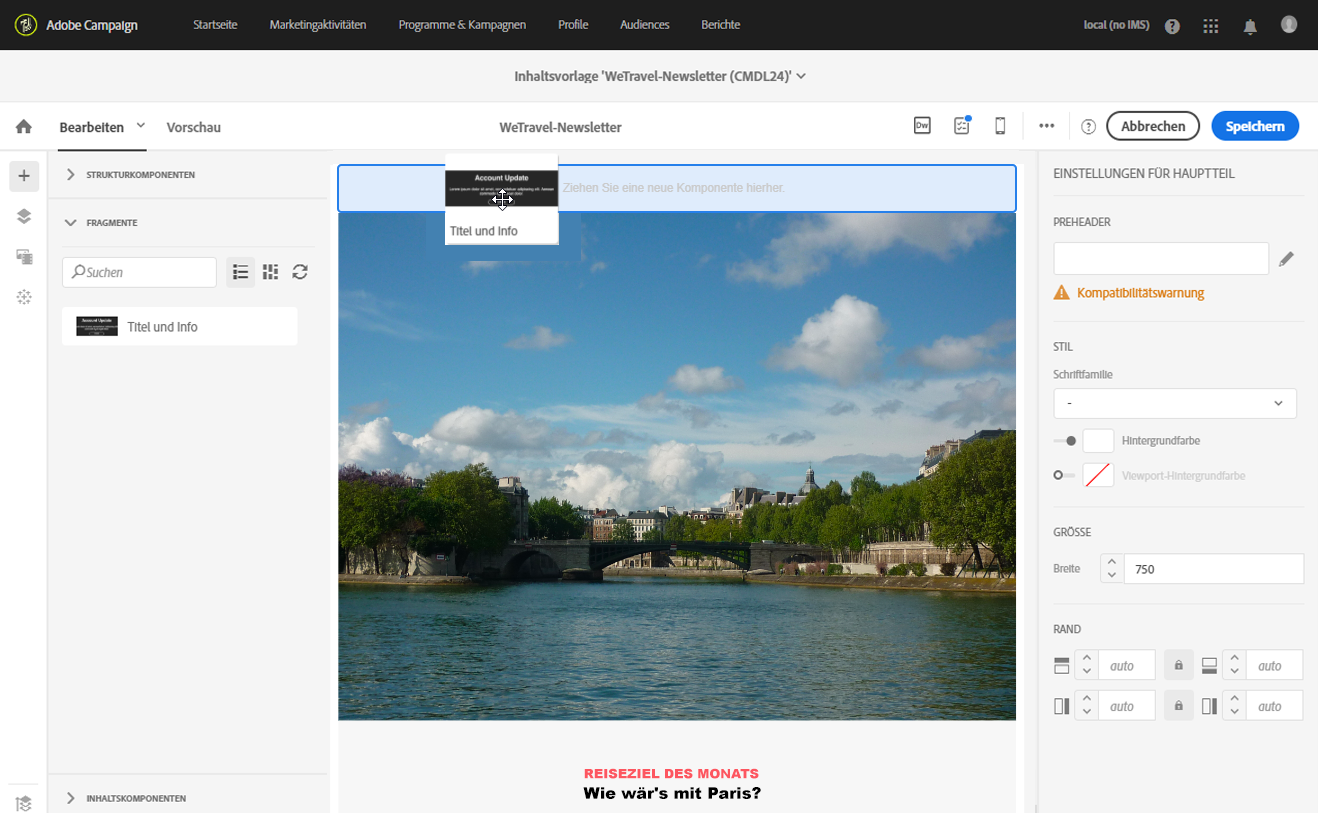
Task: Decrease the Breite value with down arrow
Action: point(1112,575)
